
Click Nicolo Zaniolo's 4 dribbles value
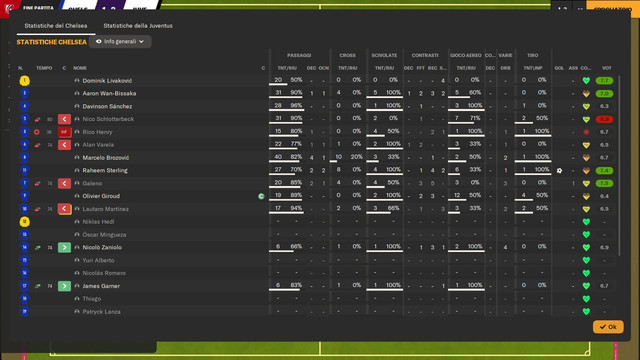pos(505,247)
